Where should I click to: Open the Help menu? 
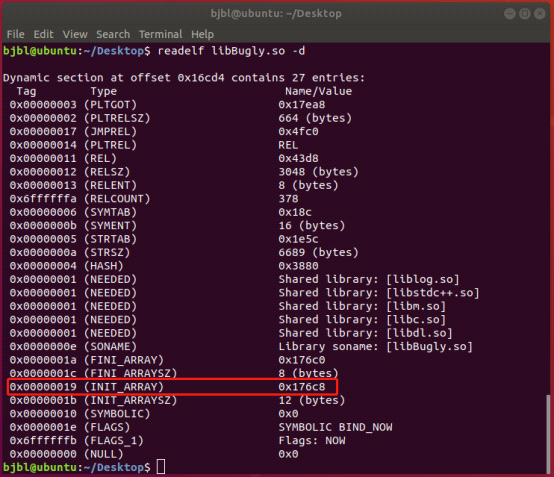(x=202, y=34)
